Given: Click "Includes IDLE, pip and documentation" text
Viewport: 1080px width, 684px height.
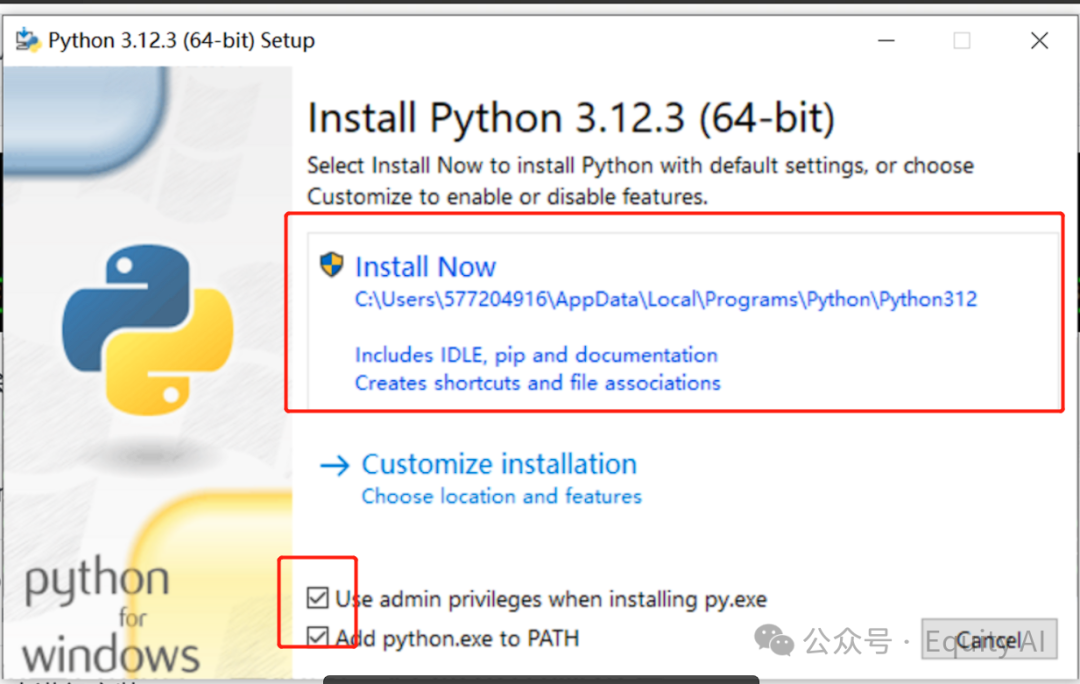Looking at the screenshot, I should coord(536,355).
